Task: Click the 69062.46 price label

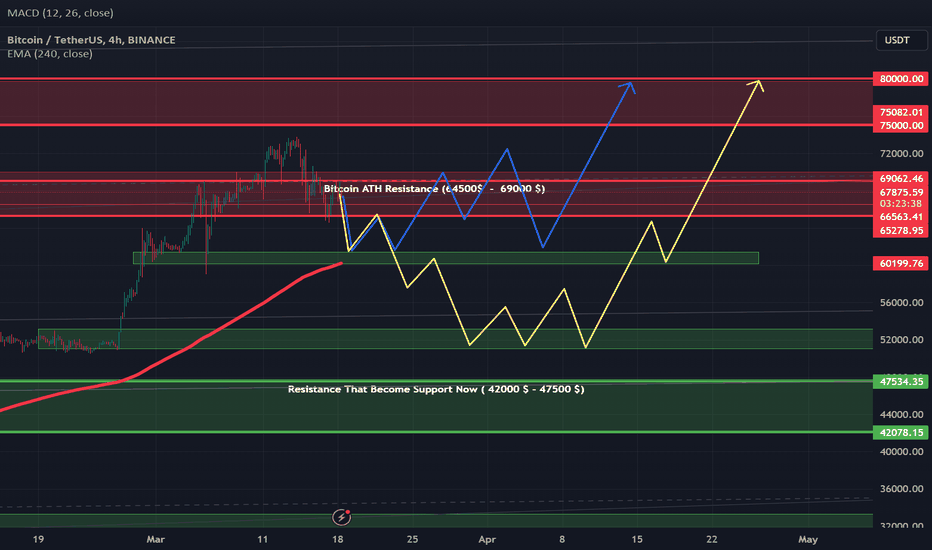Action: coord(903,177)
